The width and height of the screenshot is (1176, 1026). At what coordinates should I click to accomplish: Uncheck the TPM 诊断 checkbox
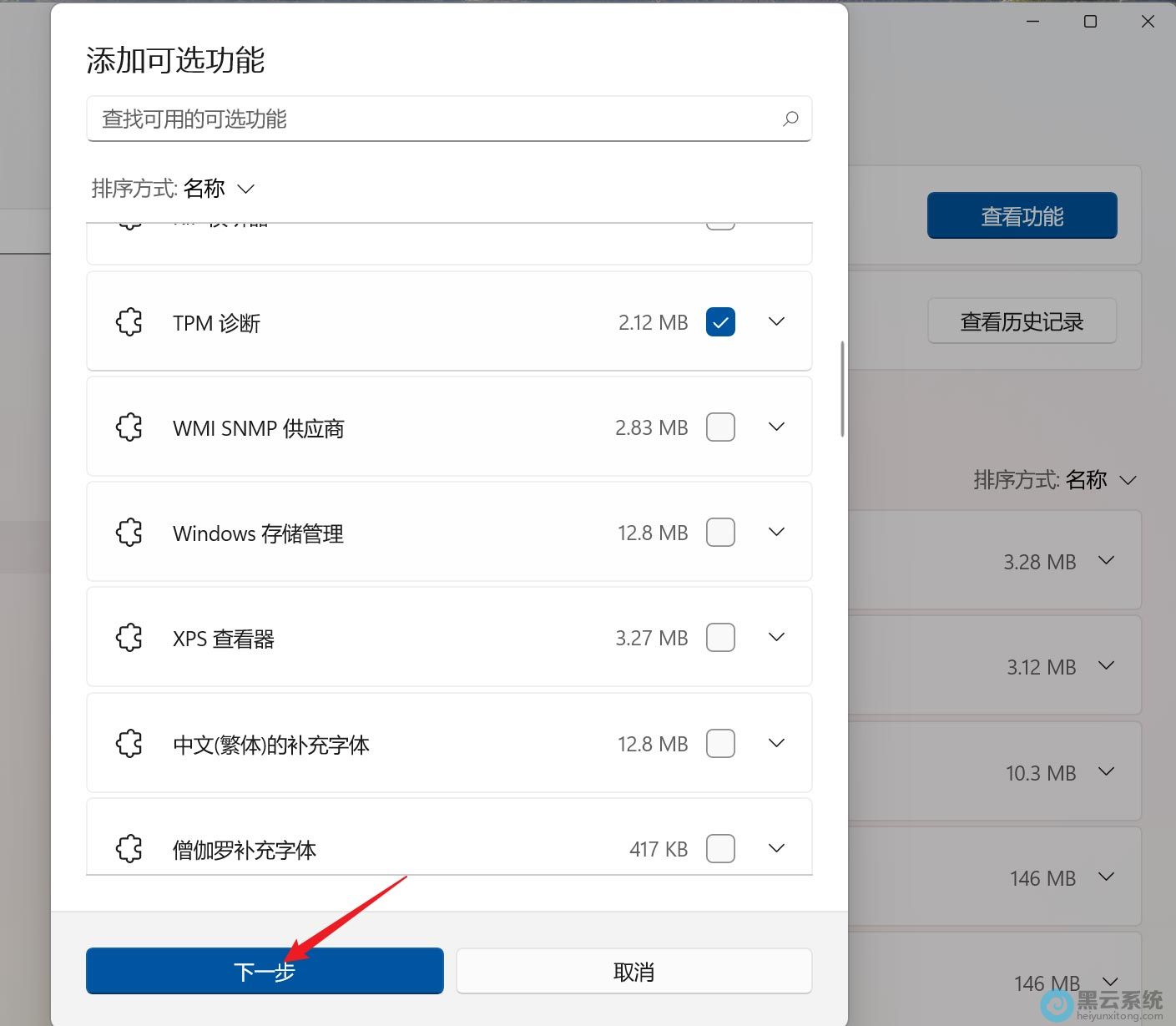(x=719, y=321)
